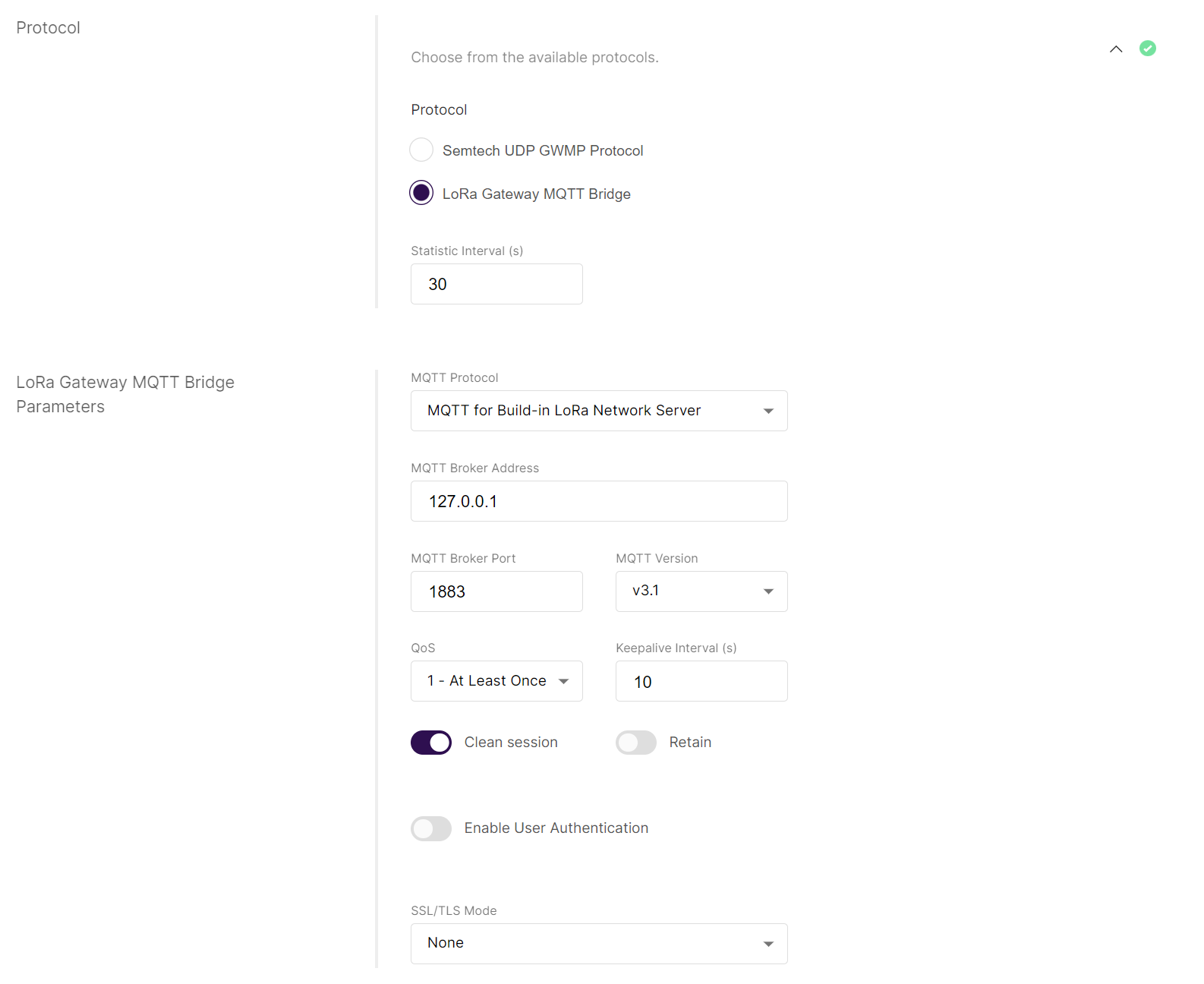Click the MQTT Broker Address field

tap(598, 501)
